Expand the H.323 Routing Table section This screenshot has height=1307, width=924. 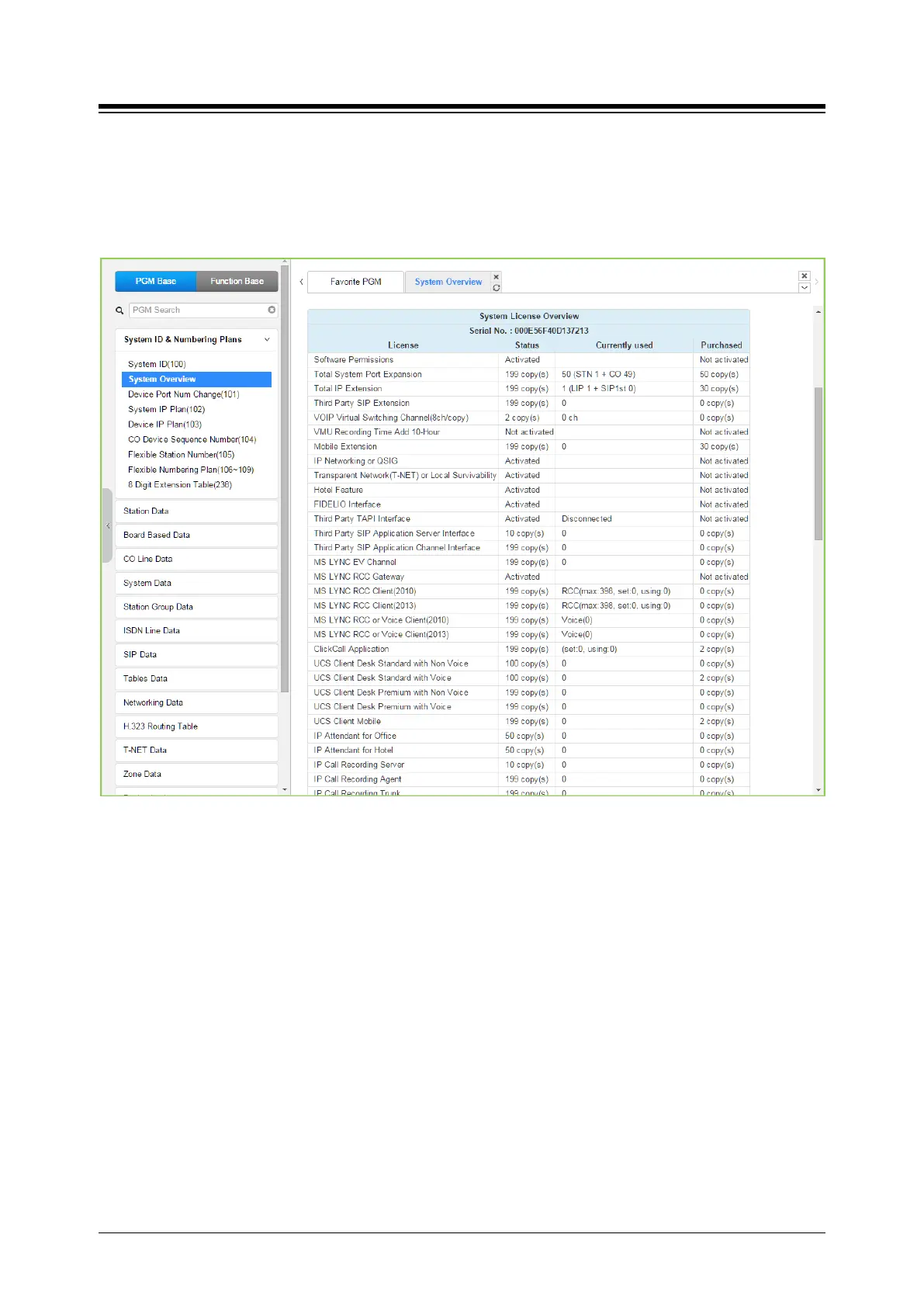click(x=196, y=726)
